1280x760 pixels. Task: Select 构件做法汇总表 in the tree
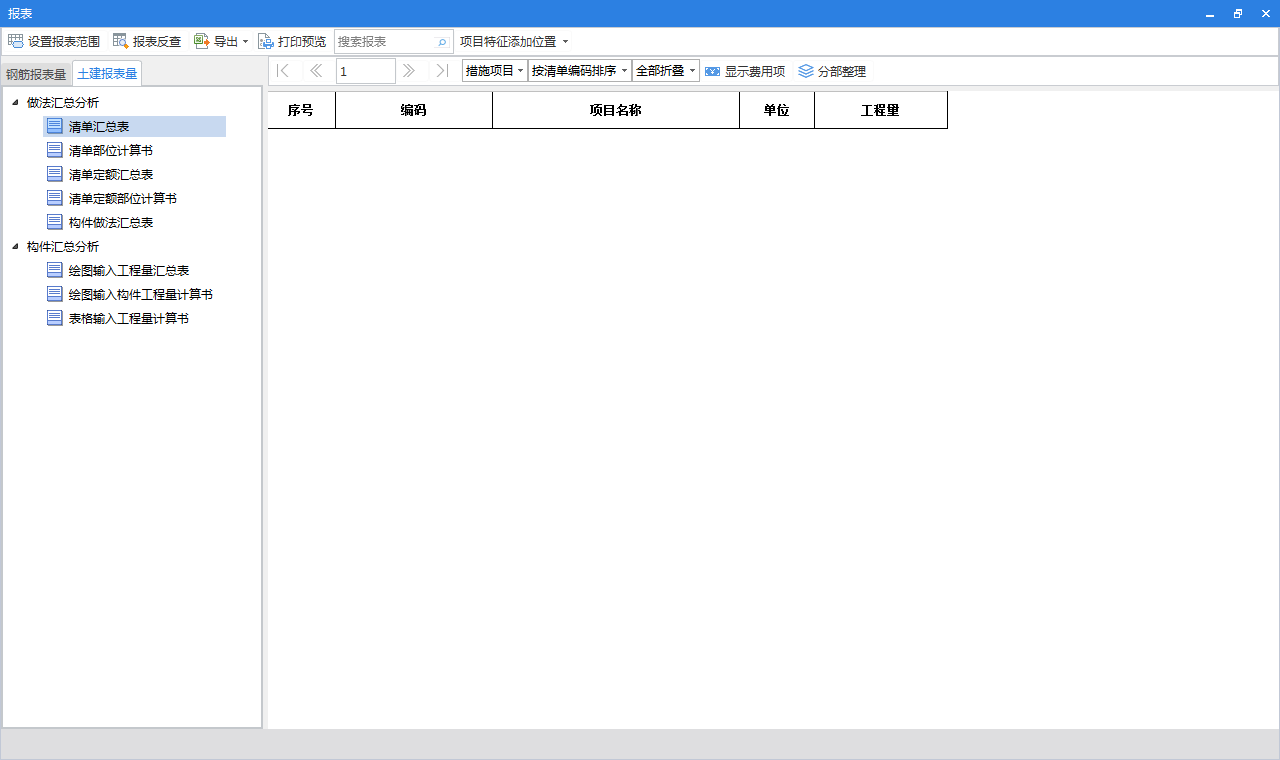point(110,222)
